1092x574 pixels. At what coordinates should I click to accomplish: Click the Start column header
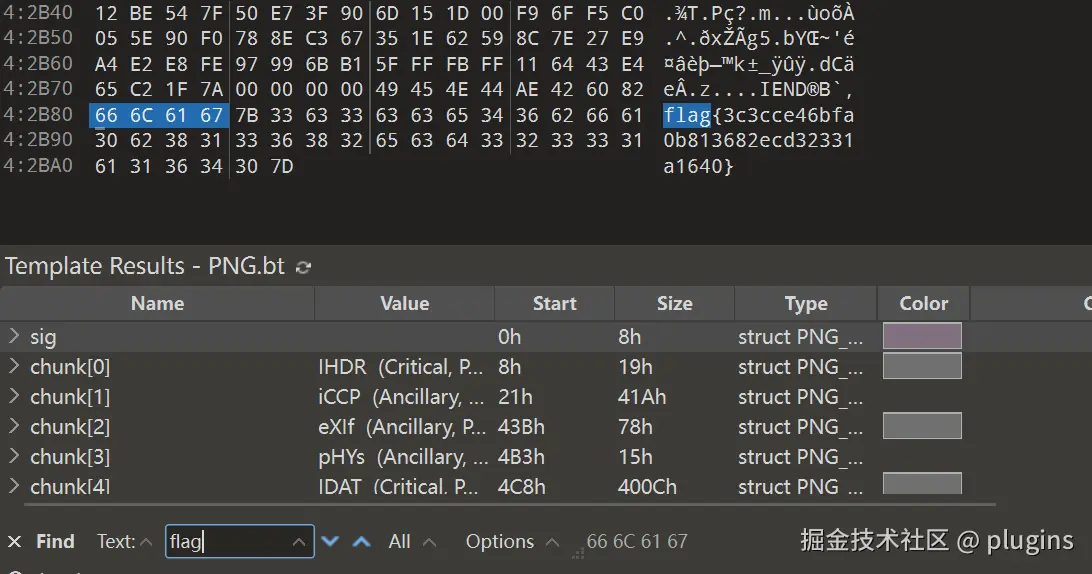pyautogui.click(x=554, y=304)
